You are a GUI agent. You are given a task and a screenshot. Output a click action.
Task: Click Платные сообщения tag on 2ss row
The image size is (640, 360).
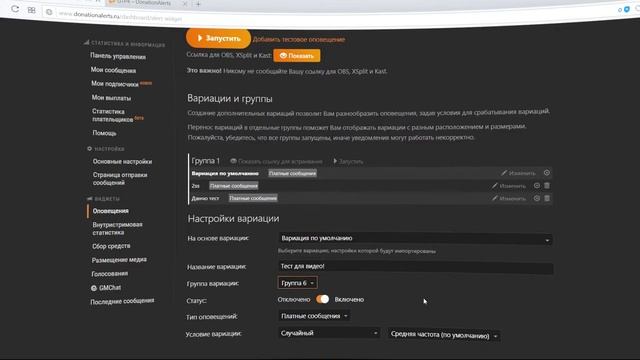point(233,186)
